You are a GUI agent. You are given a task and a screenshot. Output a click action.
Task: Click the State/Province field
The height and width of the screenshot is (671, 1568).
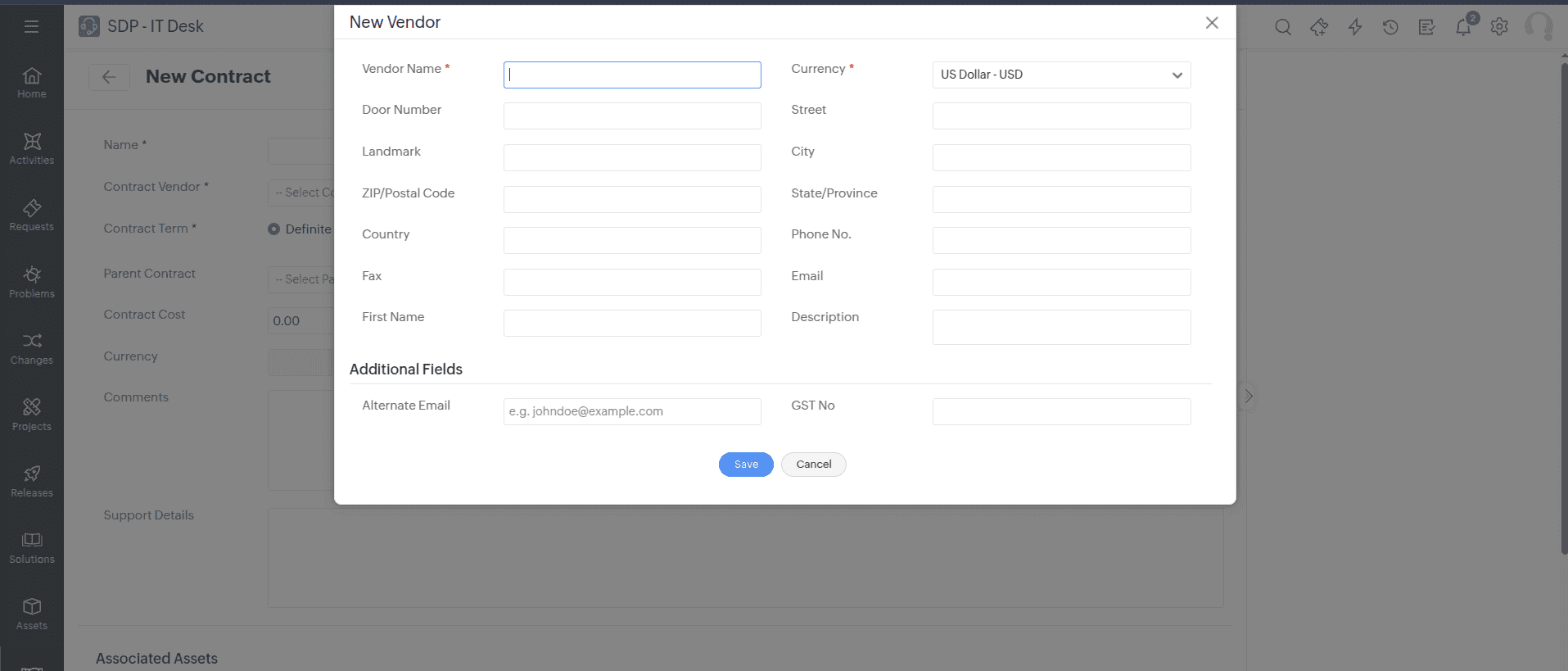1061,199
